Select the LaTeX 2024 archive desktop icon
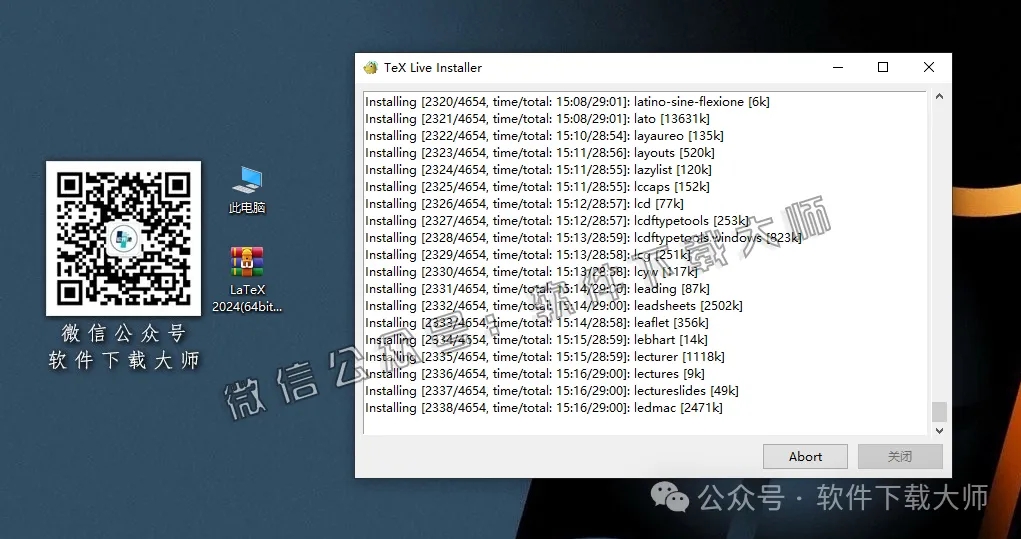The height and width of the screenshot is (539, 1021). pyautogui.click(x=247, y=262)
